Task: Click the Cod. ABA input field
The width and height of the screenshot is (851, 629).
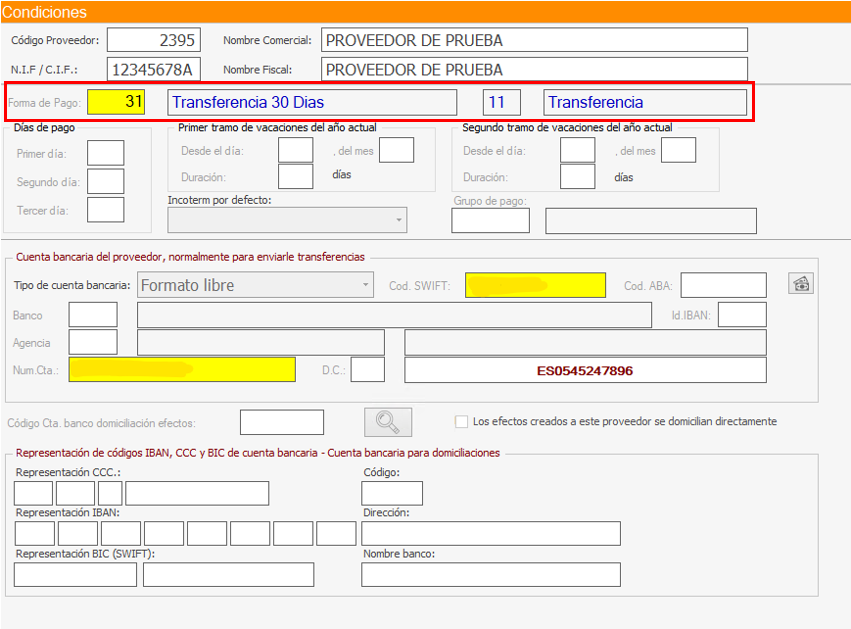Action: [723, 285]
